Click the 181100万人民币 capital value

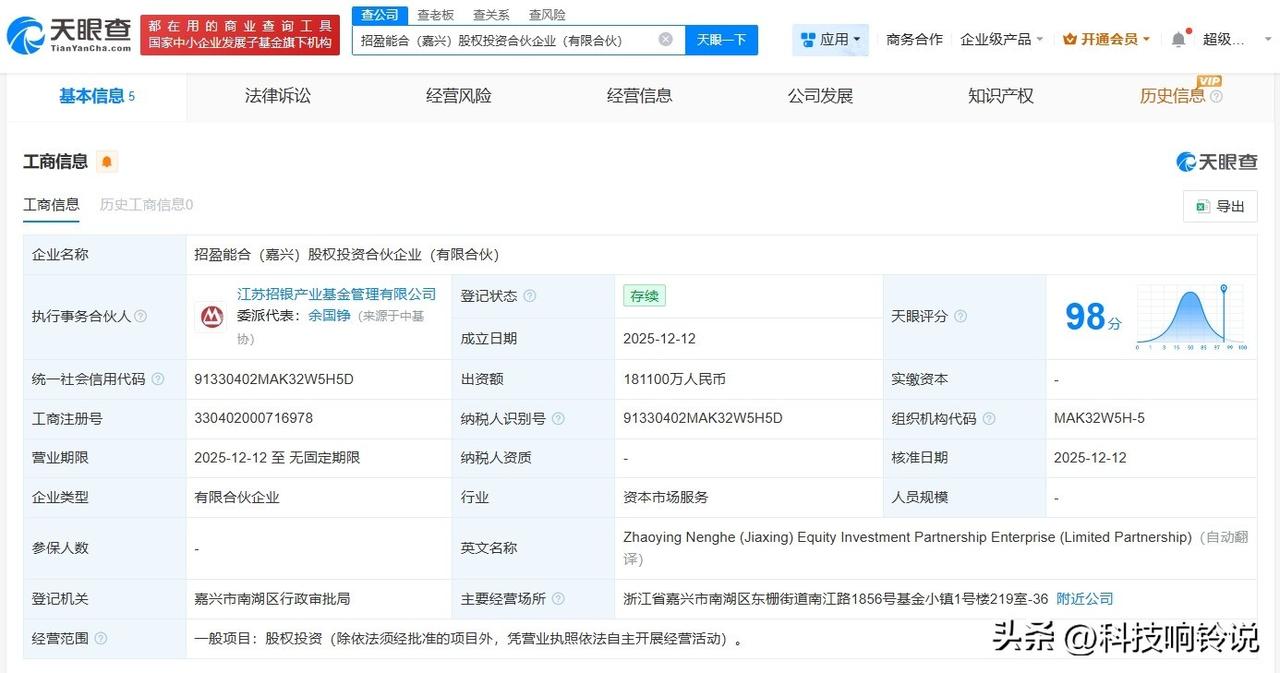point(674,380)
